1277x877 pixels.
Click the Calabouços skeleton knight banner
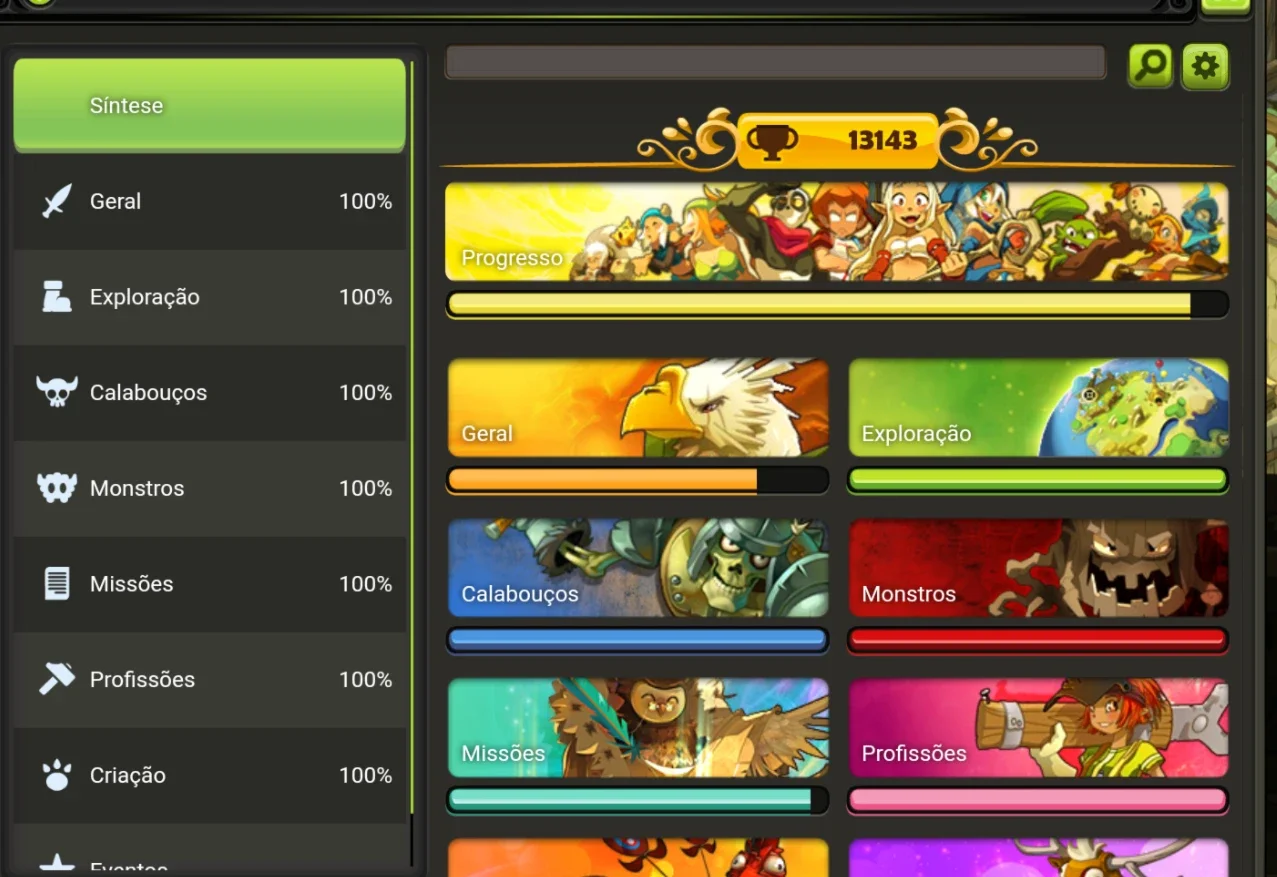coord(638,568)
